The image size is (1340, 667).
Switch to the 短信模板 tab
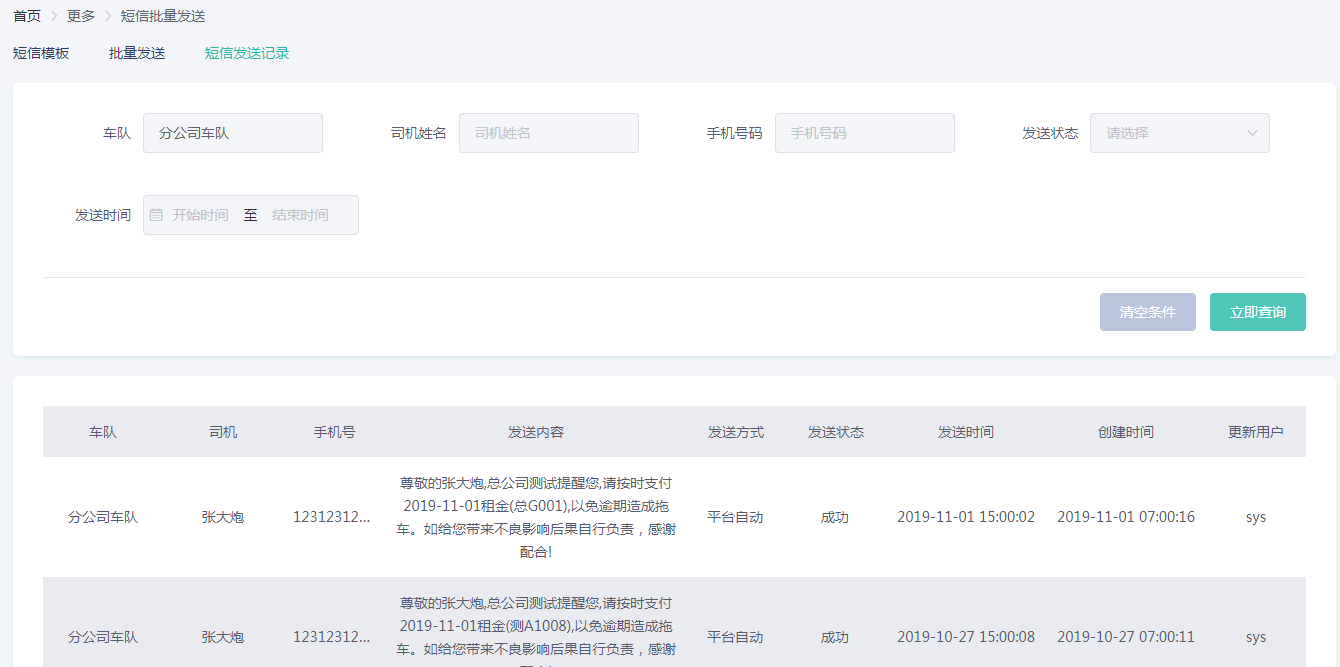point(41,53)
